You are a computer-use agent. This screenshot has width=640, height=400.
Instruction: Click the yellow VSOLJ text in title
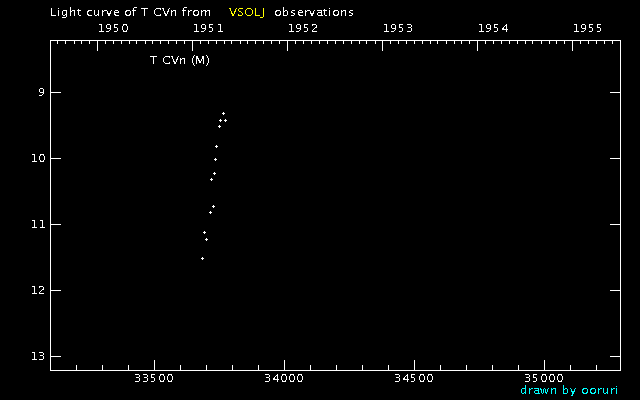[247, 12]
